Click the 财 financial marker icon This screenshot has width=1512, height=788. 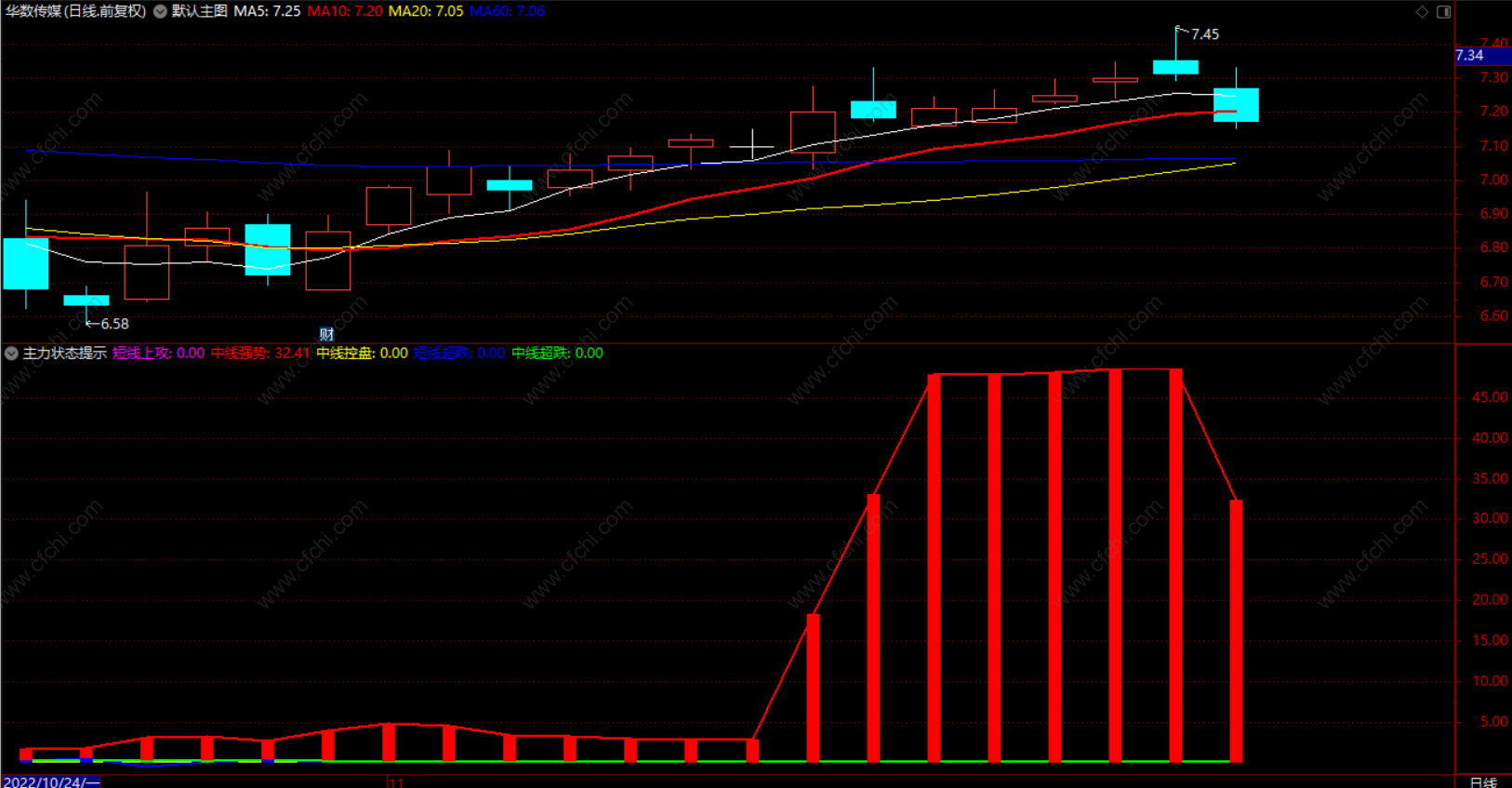click(326, 335)
